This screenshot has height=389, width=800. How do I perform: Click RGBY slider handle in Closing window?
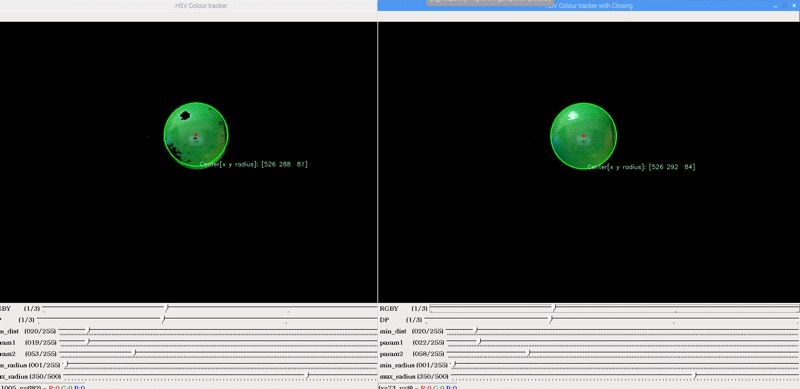[555, 308]
